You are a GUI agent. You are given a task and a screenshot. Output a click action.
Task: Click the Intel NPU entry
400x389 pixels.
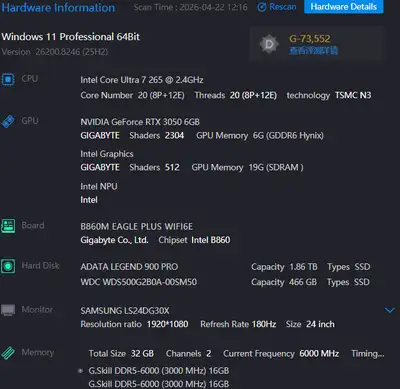tap(99, 187)
